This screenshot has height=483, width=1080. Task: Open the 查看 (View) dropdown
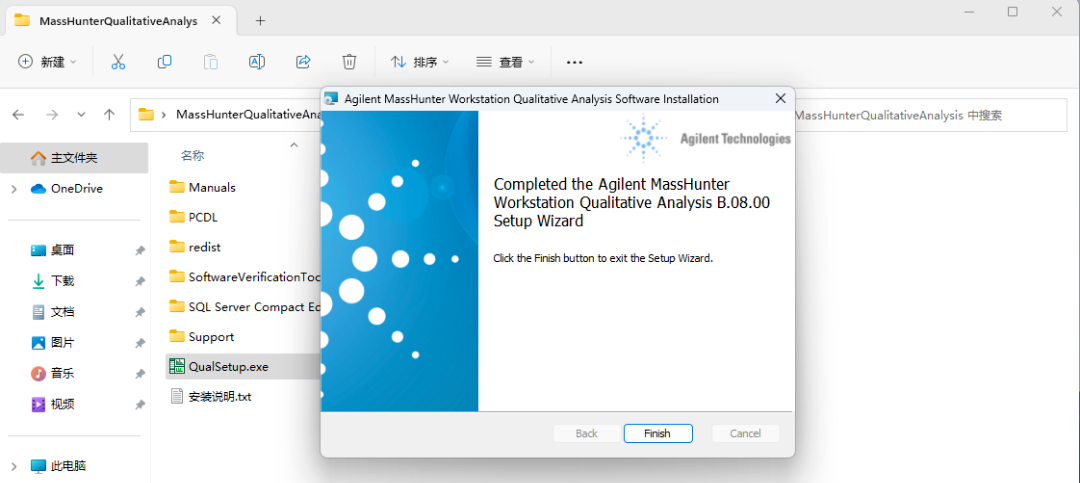coord(506,62)
